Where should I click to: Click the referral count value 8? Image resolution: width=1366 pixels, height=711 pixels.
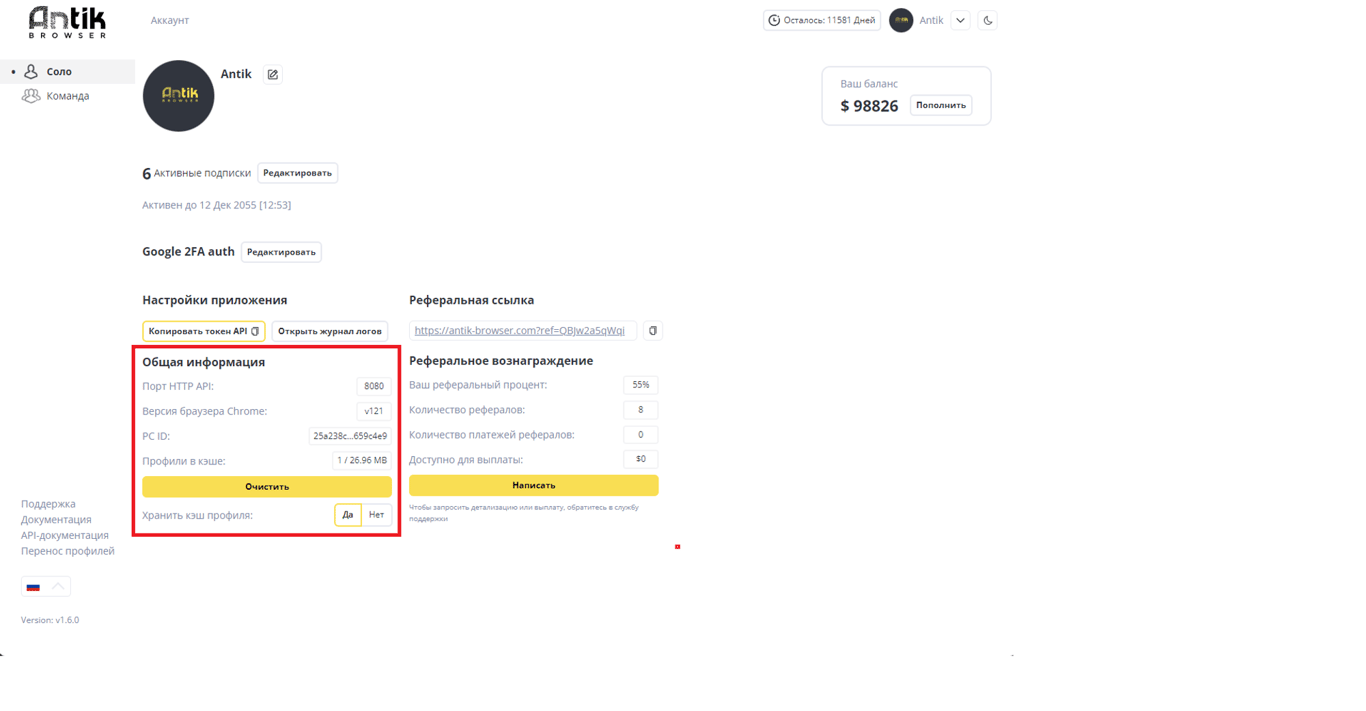(x=641, y=410)
